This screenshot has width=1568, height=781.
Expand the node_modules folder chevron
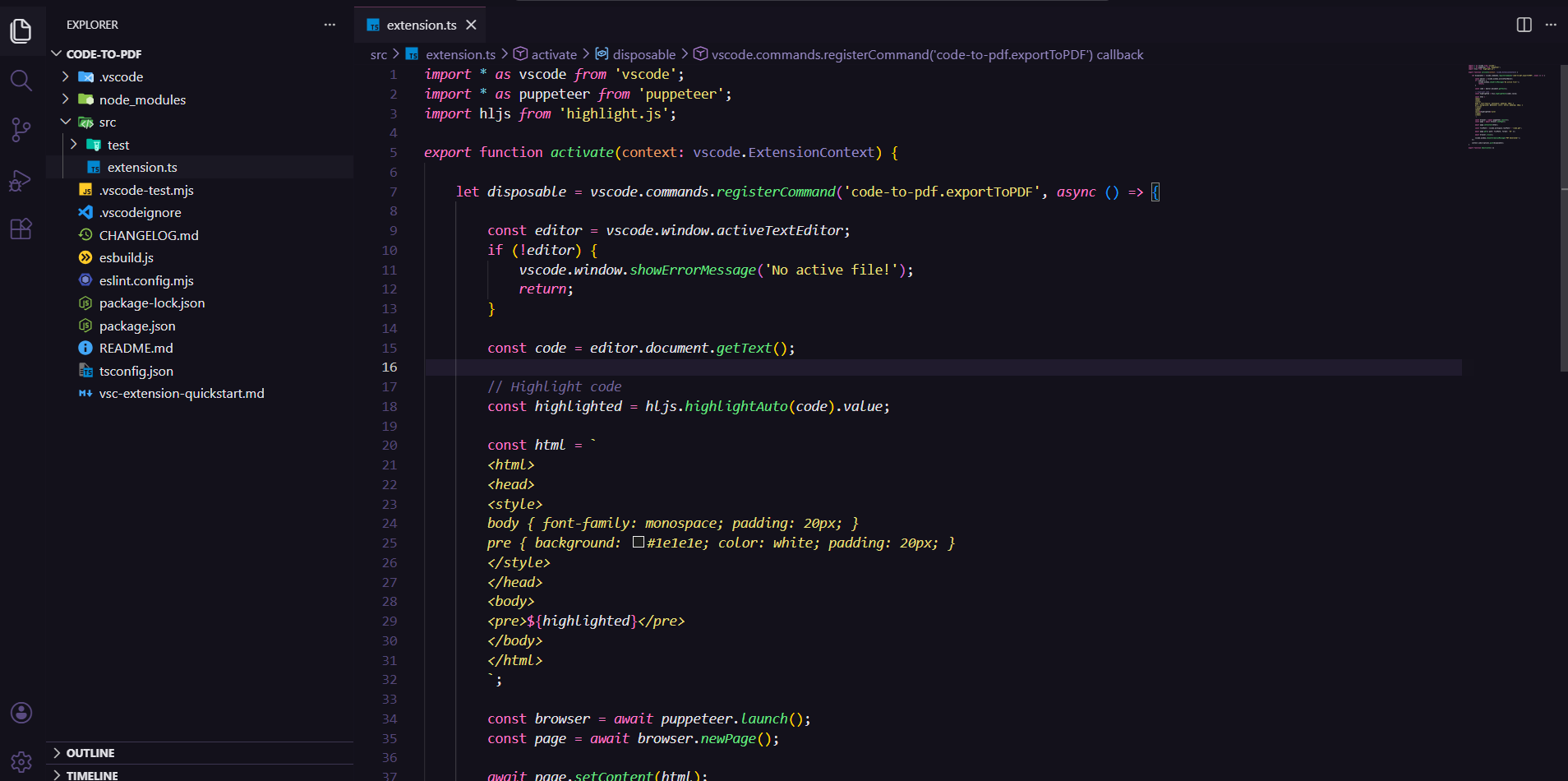tap(65, 99)
